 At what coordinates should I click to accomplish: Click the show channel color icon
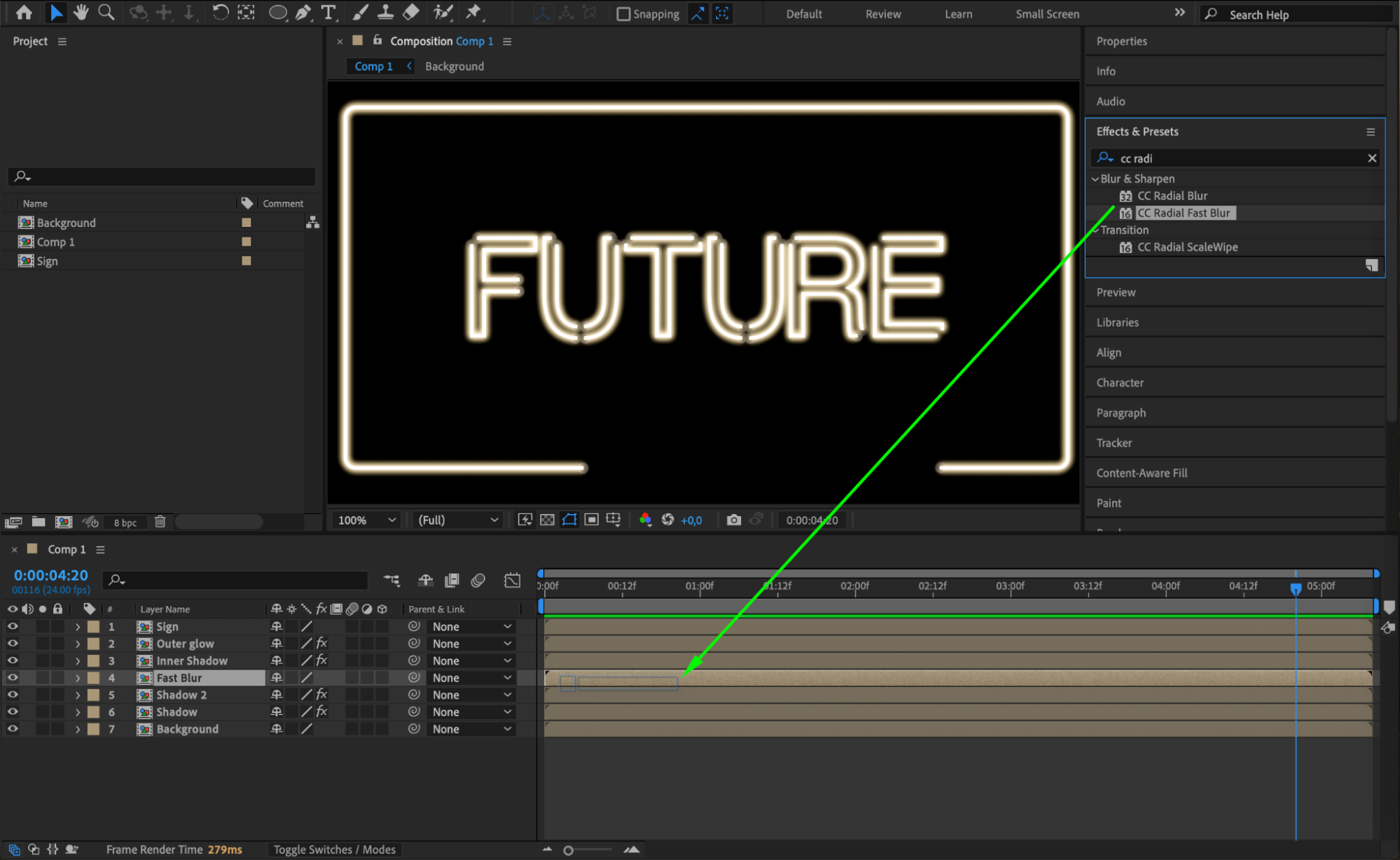click(x=645, y=520)
